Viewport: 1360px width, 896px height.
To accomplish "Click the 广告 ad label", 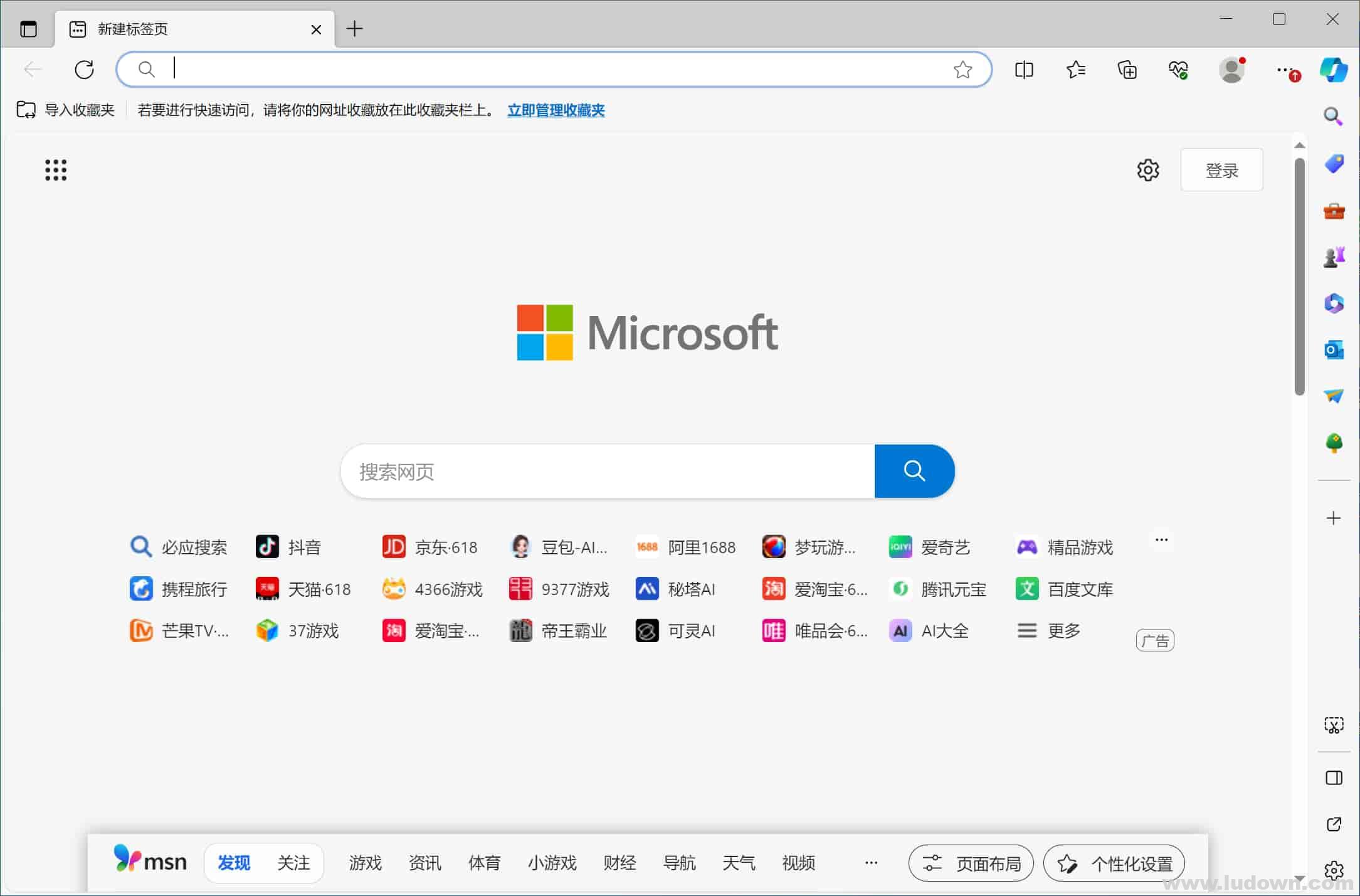I will click(x=1155, y=640).
